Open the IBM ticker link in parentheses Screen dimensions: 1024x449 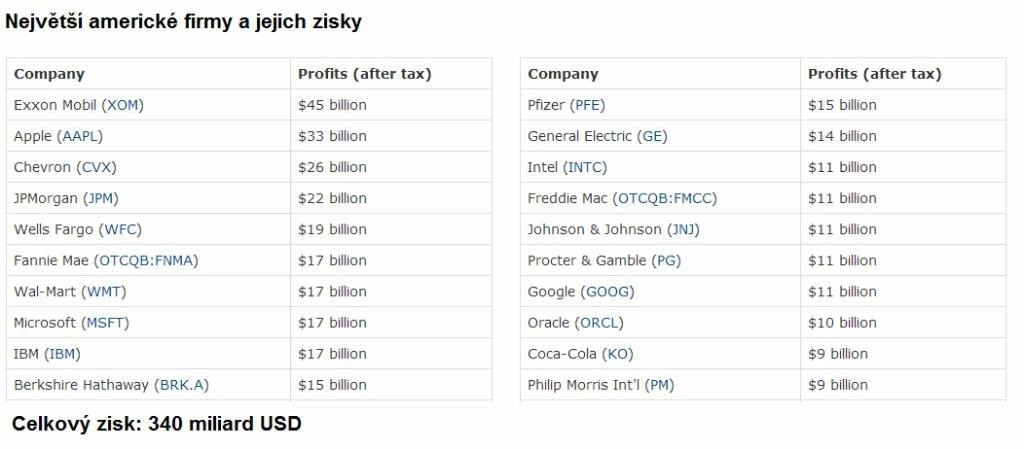coord(63,354)
